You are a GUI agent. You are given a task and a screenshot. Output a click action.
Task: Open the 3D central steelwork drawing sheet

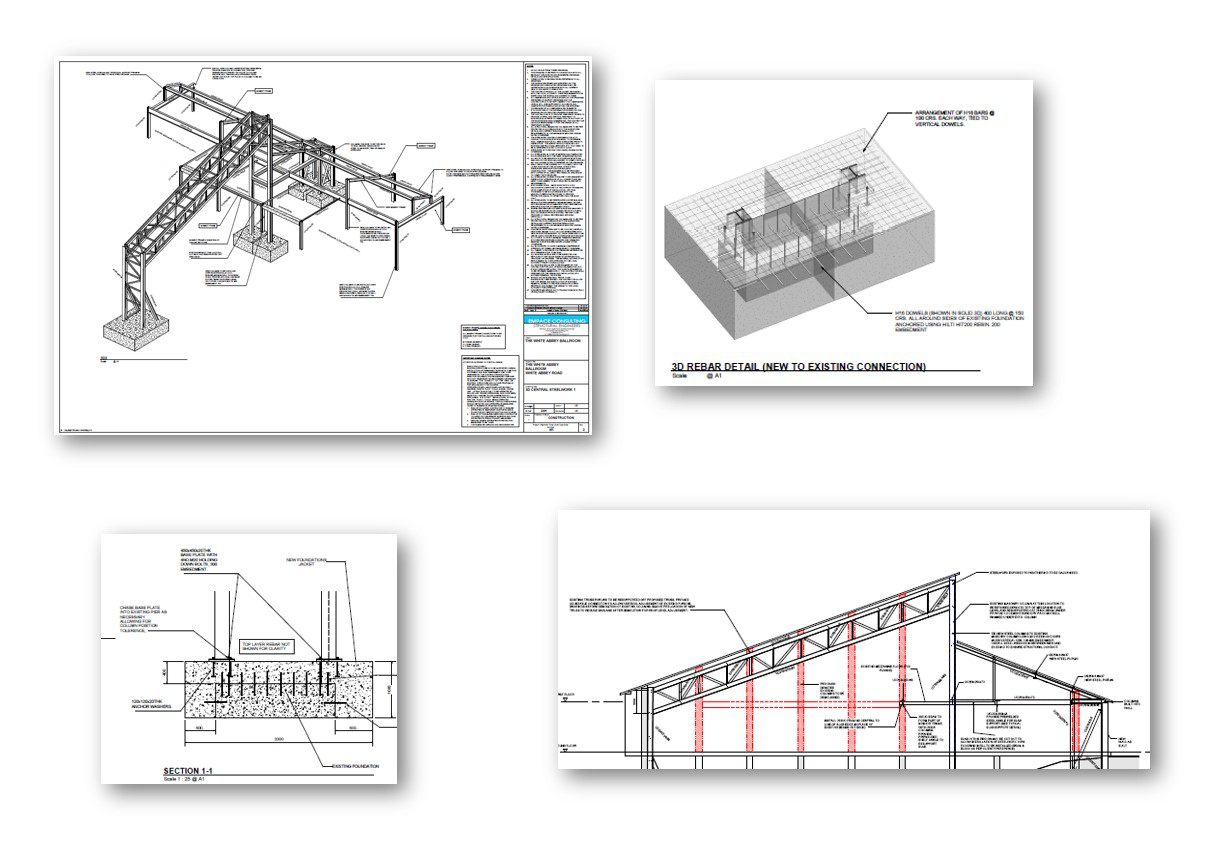(x=322, y=245)
